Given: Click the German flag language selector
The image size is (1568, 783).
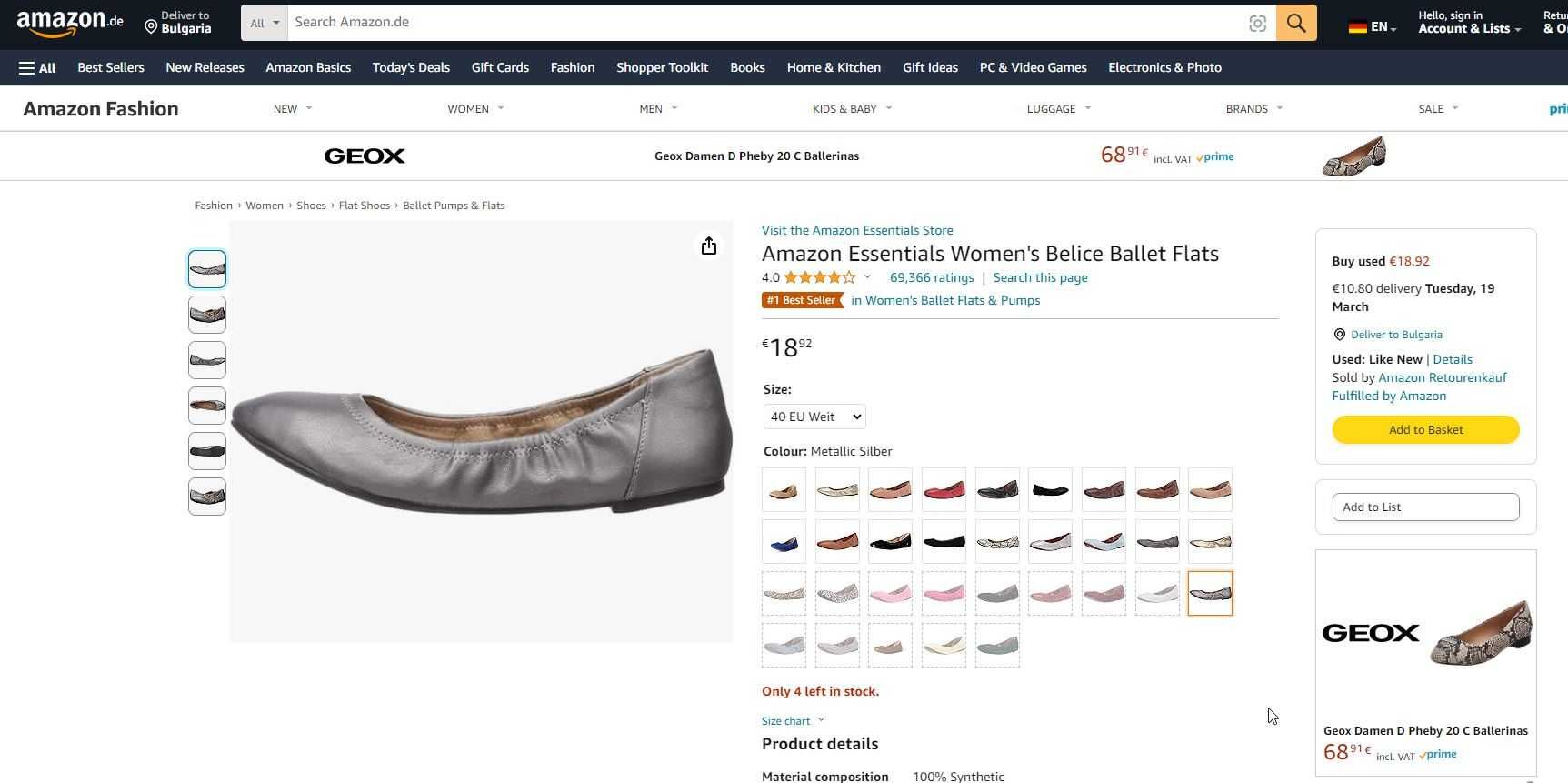Looking at the screenshot, I should pyautogui.click(x=1373, y=27).
